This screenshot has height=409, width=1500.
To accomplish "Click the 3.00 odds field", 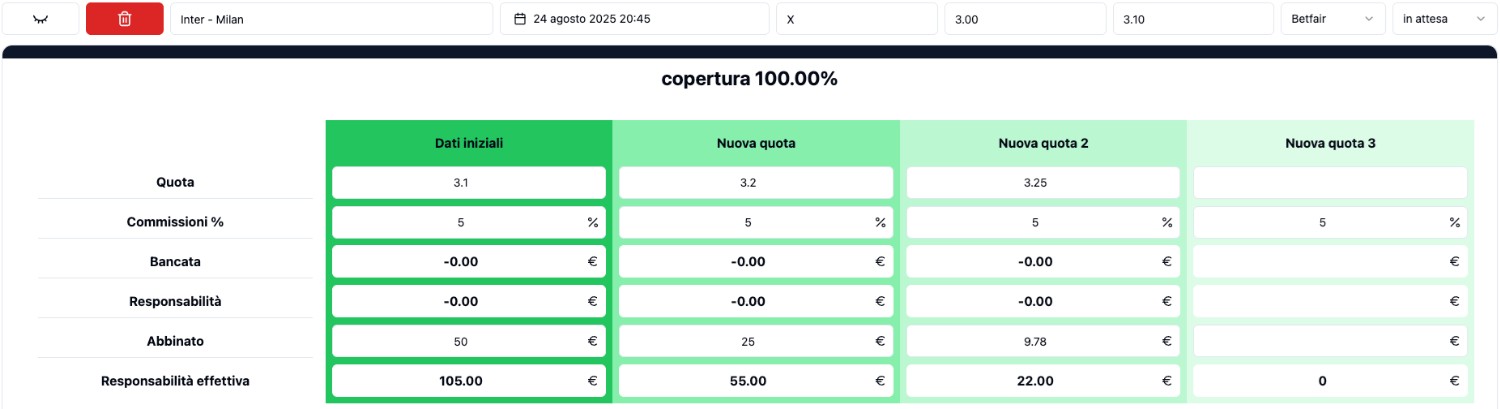I will (x=1025, y=19).
